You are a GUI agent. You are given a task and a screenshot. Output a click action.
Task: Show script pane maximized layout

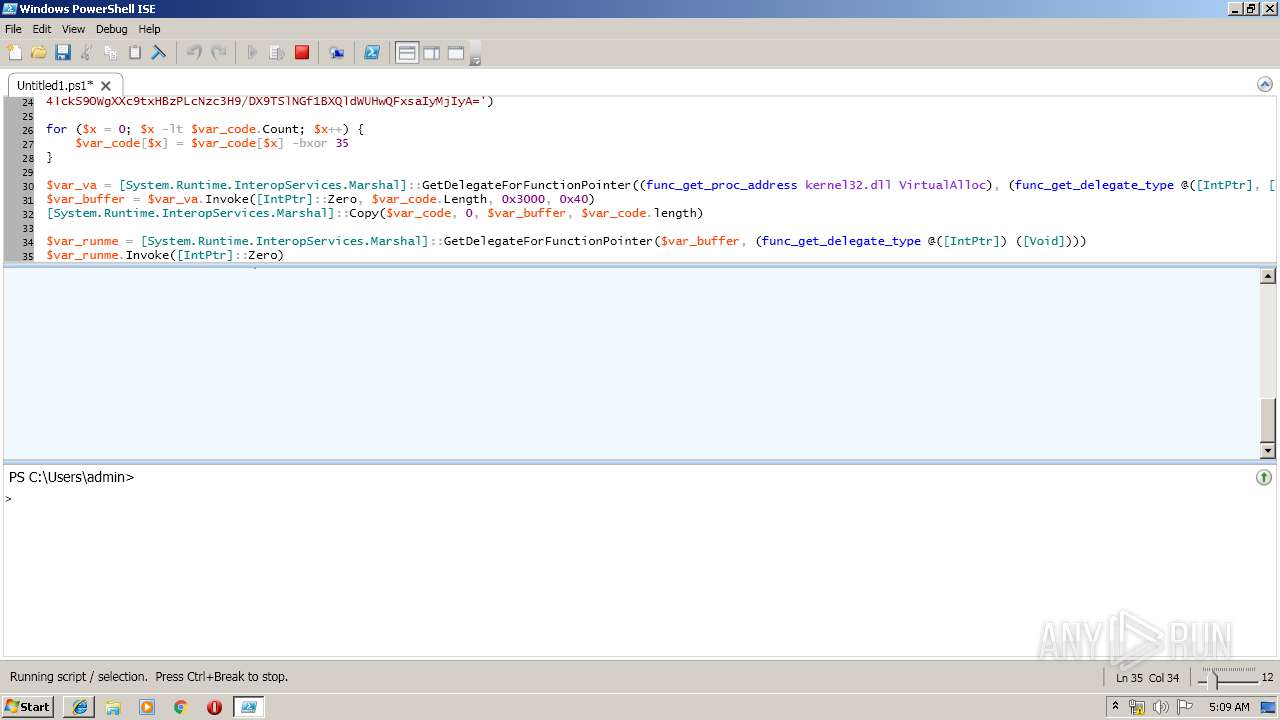pos(456,53)
